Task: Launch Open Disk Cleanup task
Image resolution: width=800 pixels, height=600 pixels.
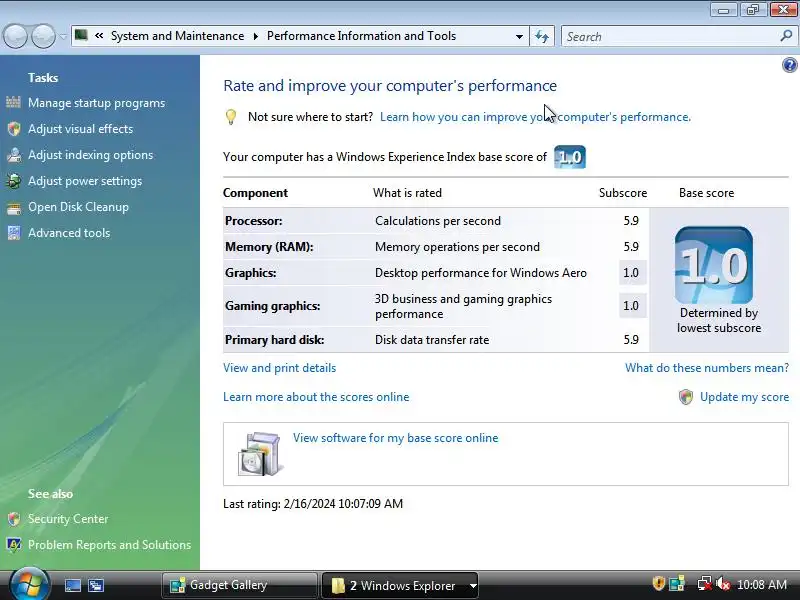Action: coord(79,207)
